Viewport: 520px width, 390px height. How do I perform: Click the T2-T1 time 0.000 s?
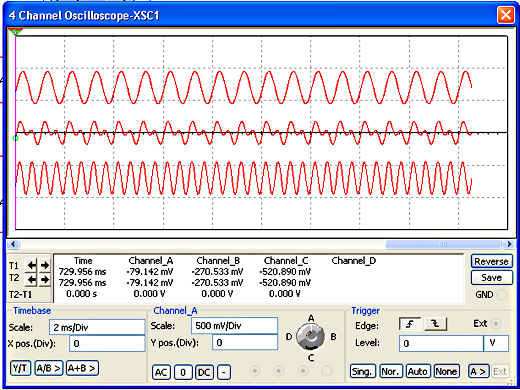[x=82, y=294]
